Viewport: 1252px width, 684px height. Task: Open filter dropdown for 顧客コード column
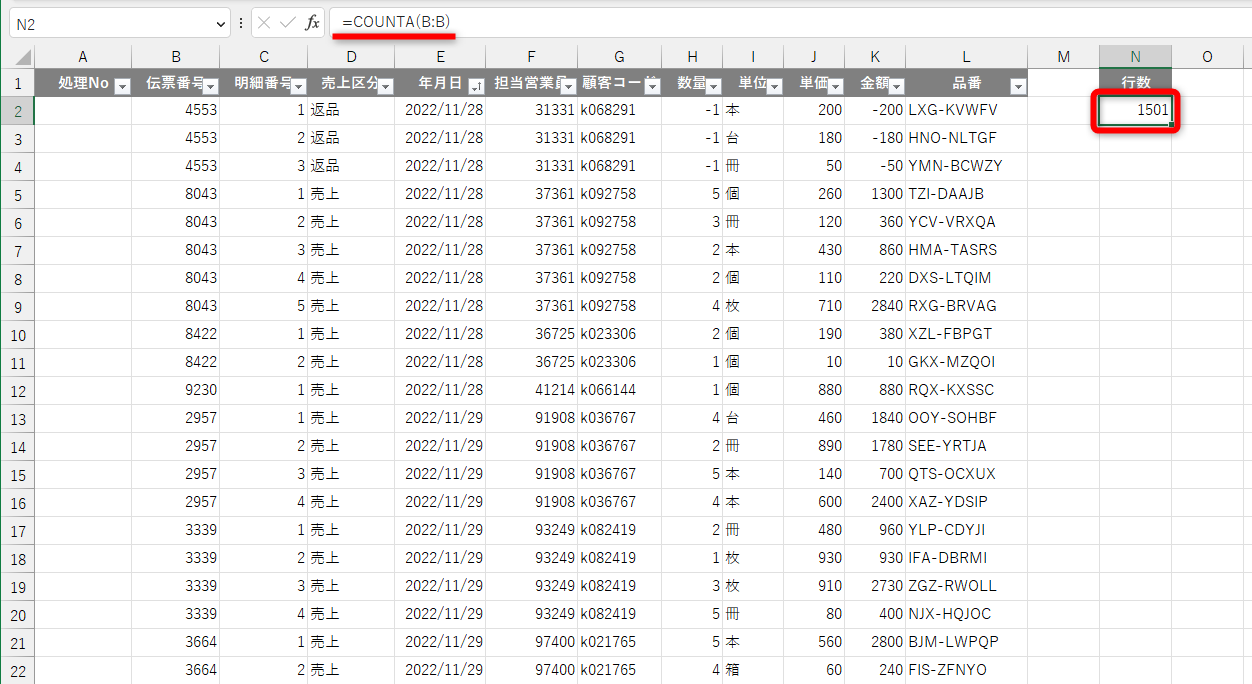(x=652, y=86)
